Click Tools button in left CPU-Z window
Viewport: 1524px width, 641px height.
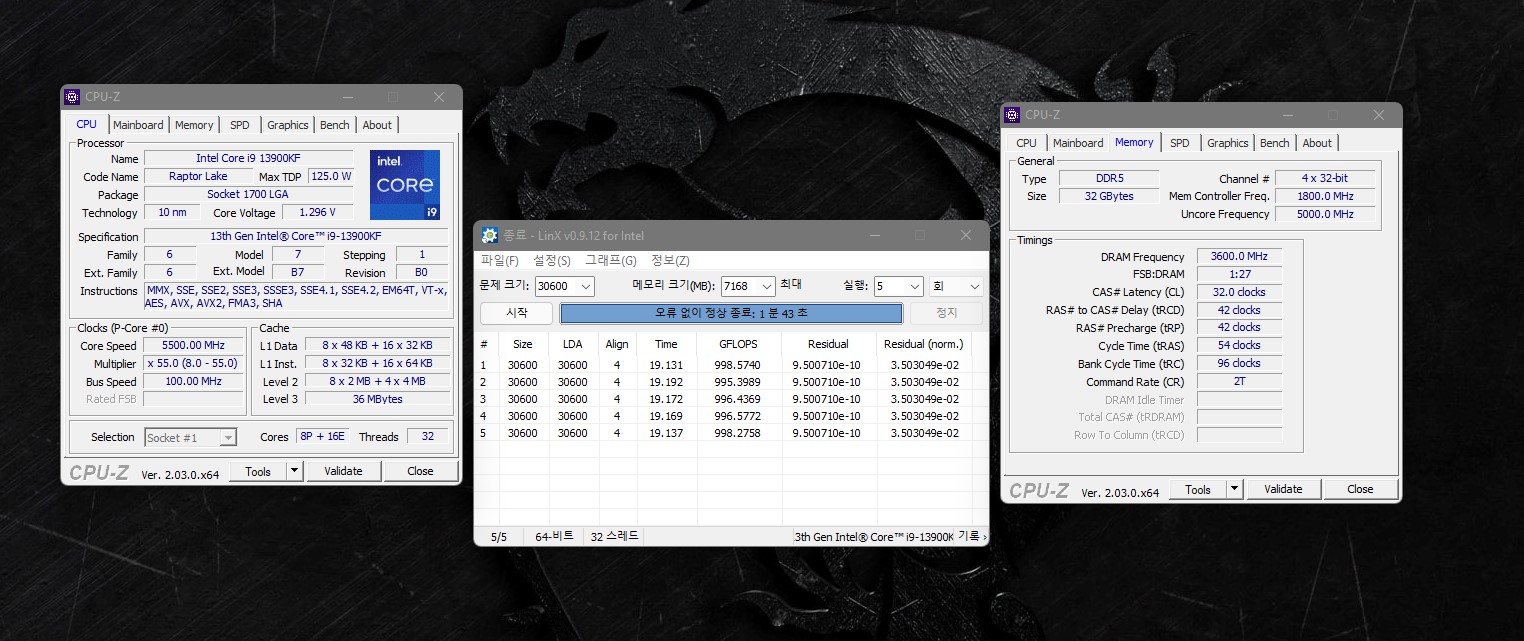click(258, 471)
